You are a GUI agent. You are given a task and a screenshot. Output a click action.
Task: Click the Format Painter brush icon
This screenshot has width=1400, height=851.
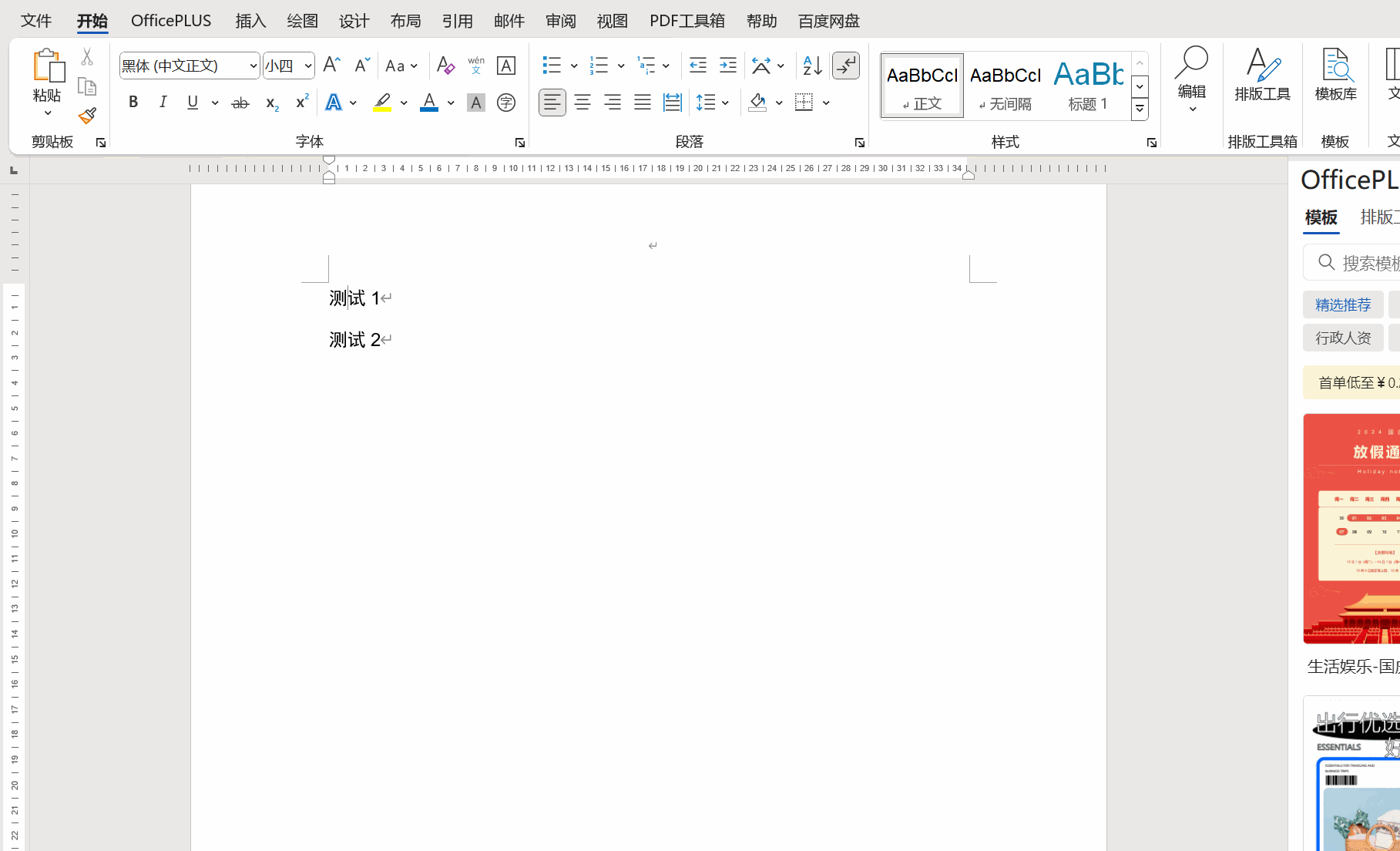coord(87,116)
